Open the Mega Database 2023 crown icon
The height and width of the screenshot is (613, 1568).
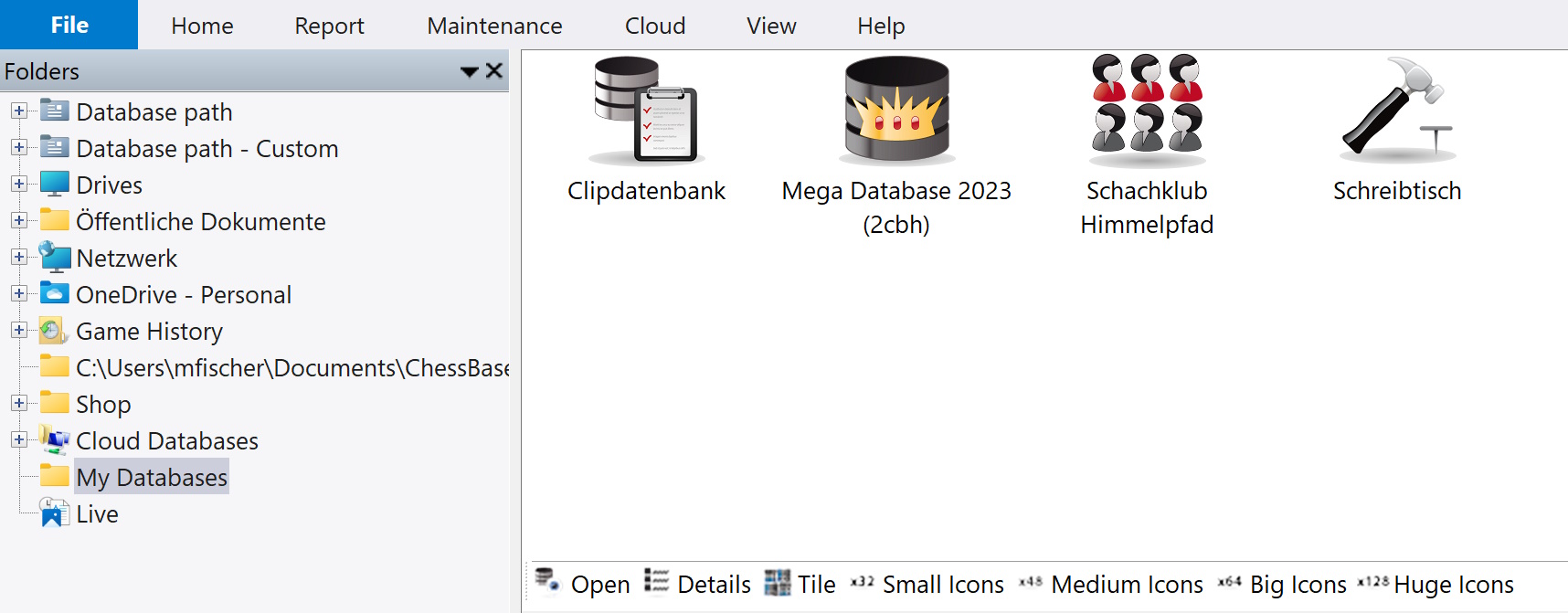[x=896, y=110]
